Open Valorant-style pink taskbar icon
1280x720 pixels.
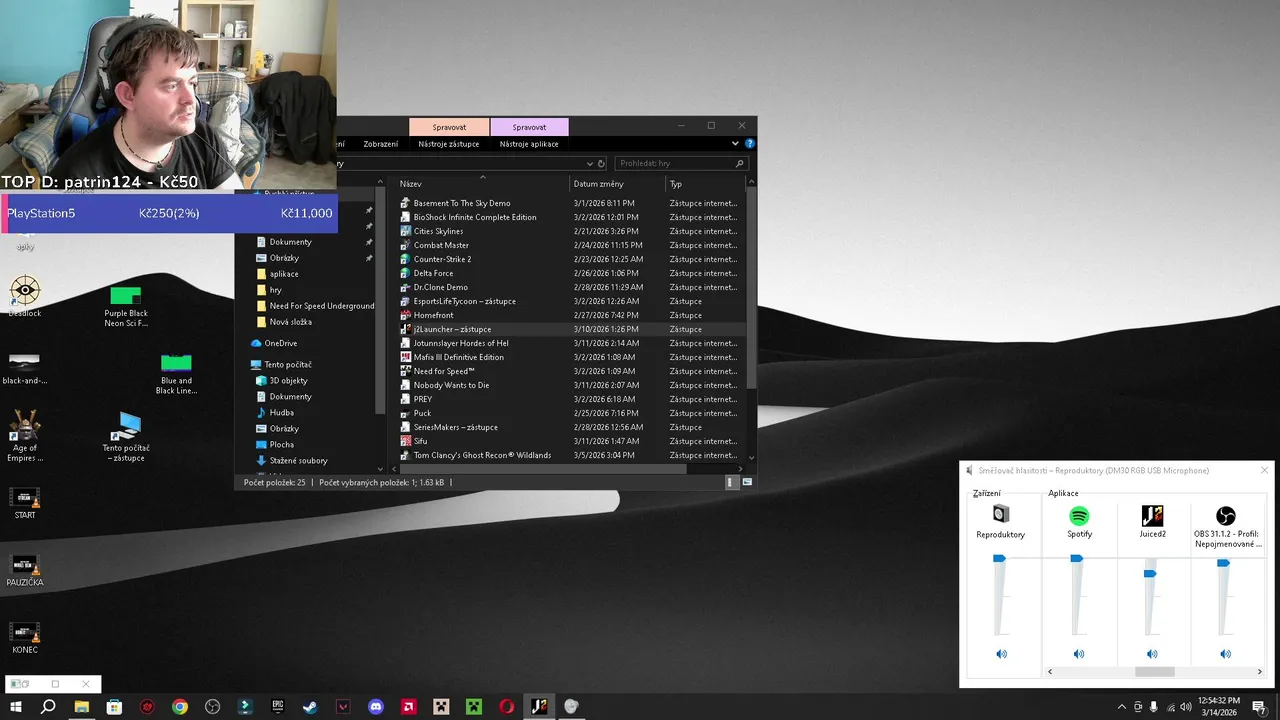[x=343, y=707]
